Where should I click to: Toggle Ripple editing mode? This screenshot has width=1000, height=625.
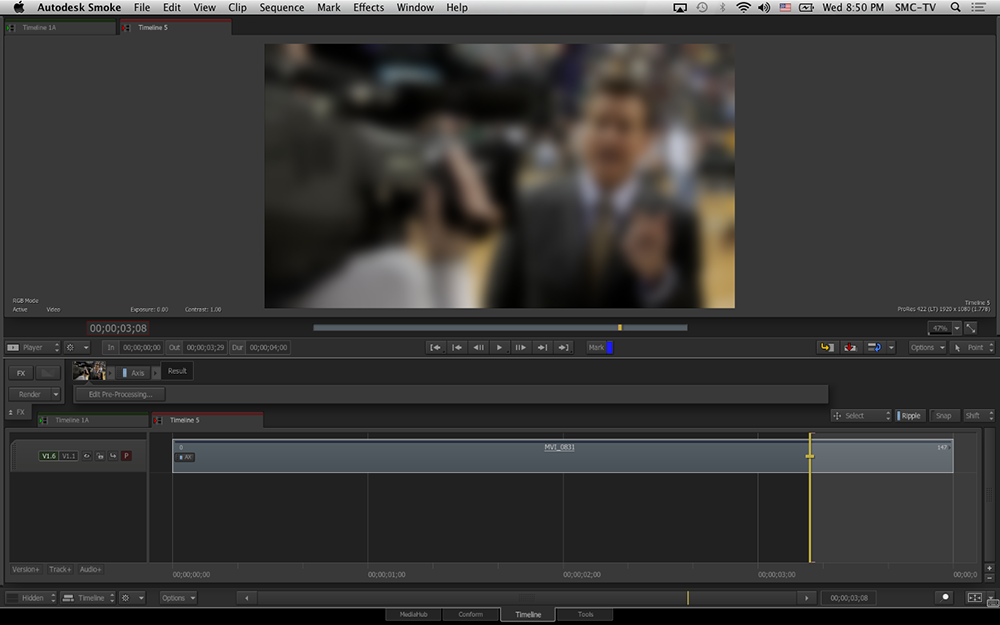[910, 415]
